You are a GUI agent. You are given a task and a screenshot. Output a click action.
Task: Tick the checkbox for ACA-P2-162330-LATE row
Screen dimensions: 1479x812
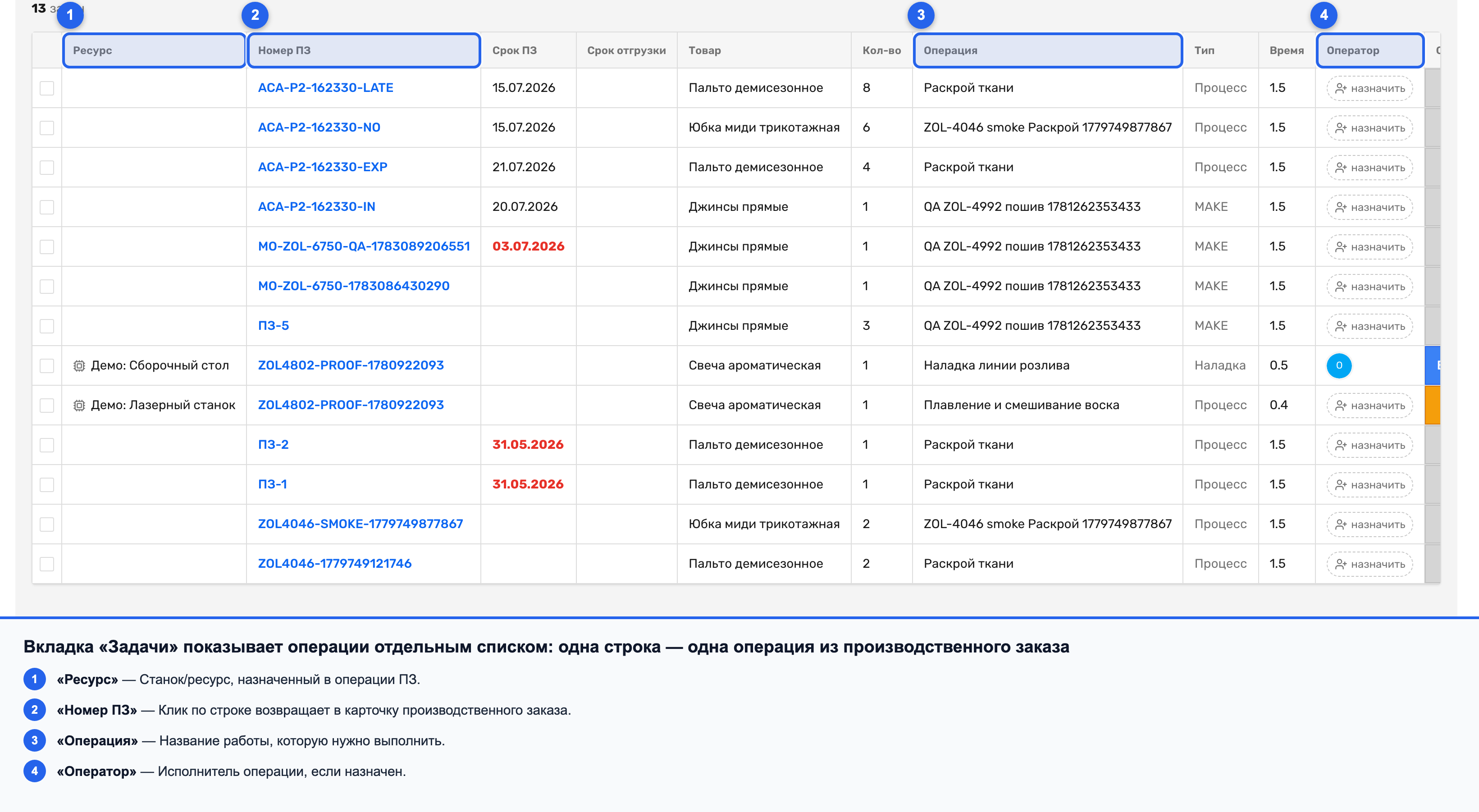pos(47,88)
